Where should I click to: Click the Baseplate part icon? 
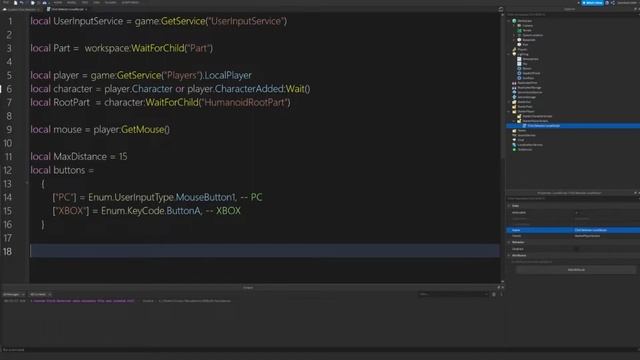pos(519,40)
